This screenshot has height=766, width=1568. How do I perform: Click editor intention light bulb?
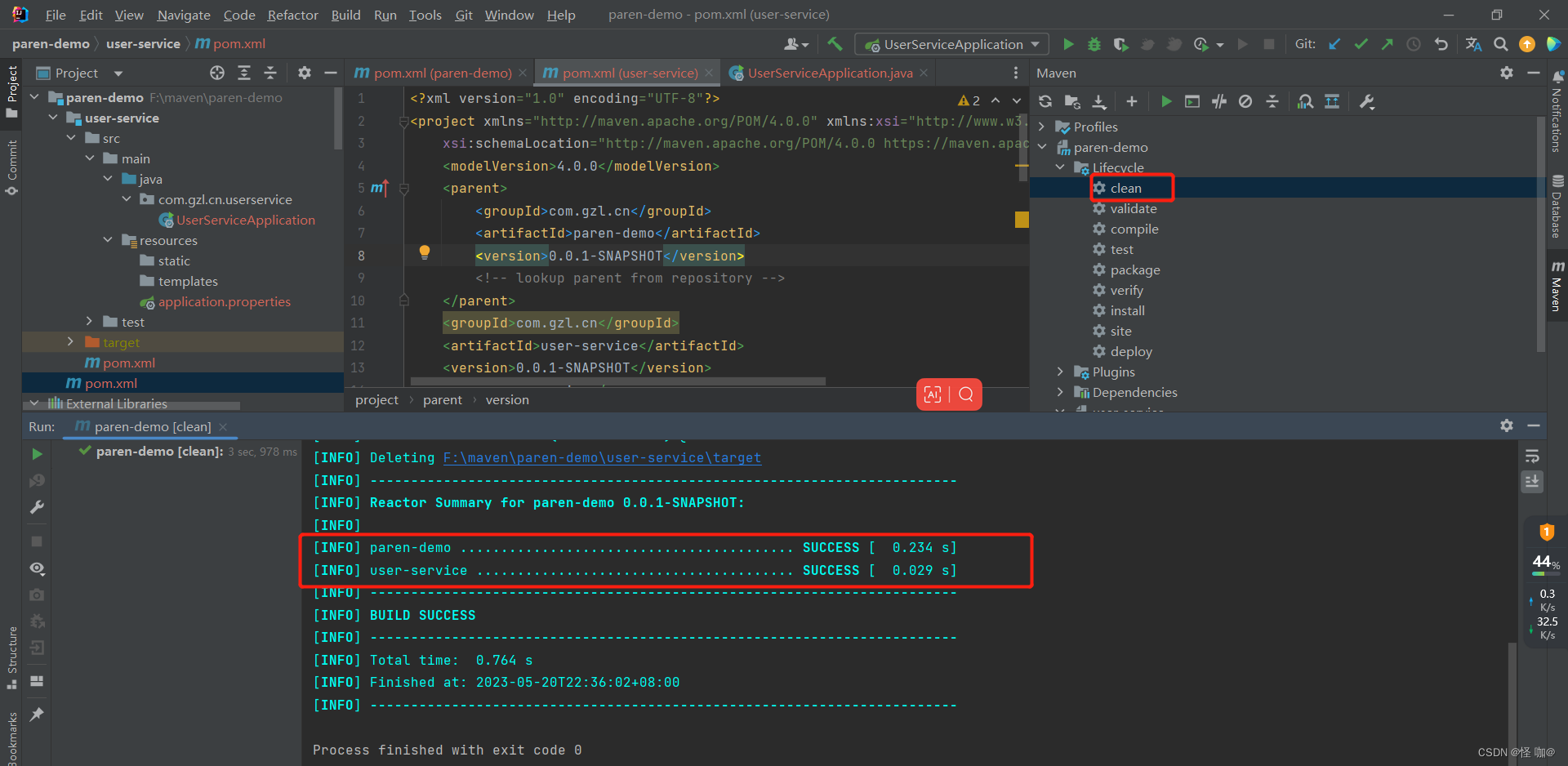pyautogui.click(x=424, y=252)
